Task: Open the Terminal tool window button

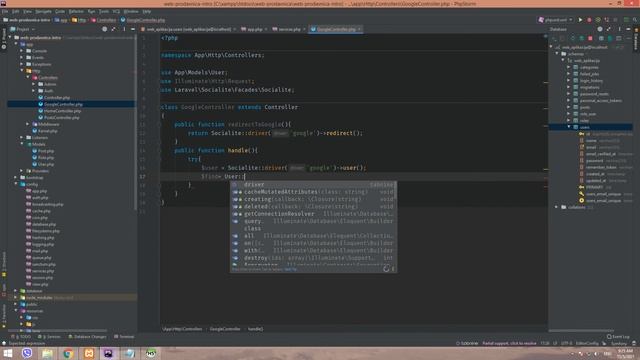Action: (x=124, y=337)
